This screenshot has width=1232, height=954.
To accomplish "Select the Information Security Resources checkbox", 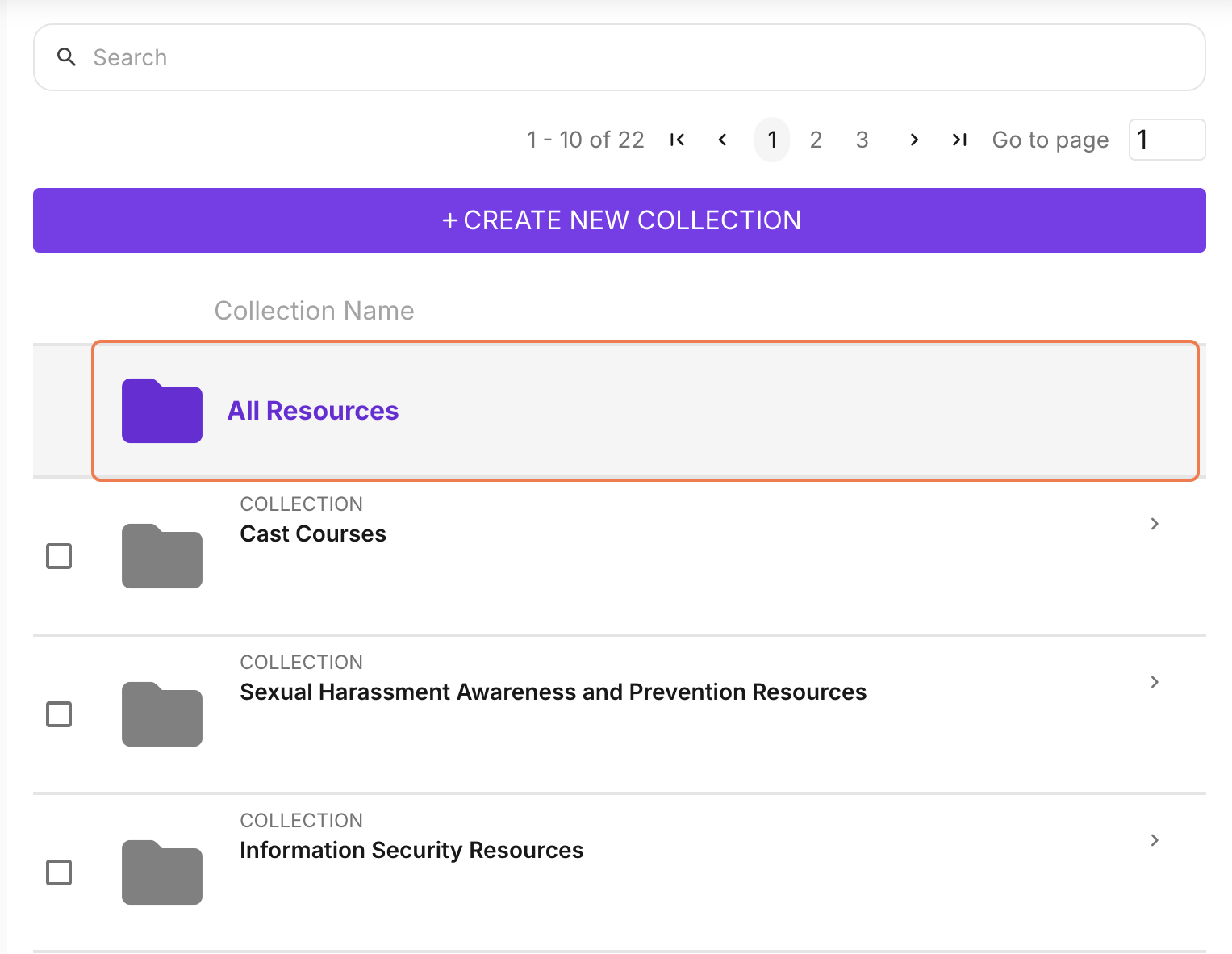I will click(59, 872).
